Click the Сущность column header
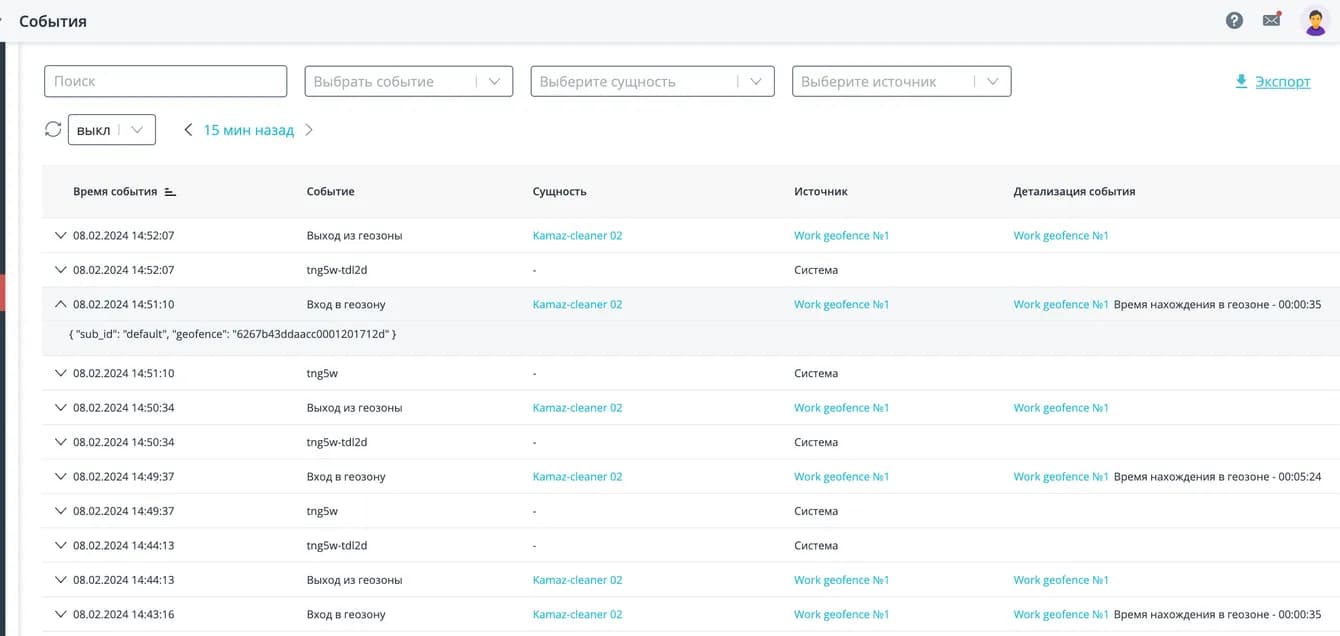This screenshot has width=1340, height=636. pos(559,191)
